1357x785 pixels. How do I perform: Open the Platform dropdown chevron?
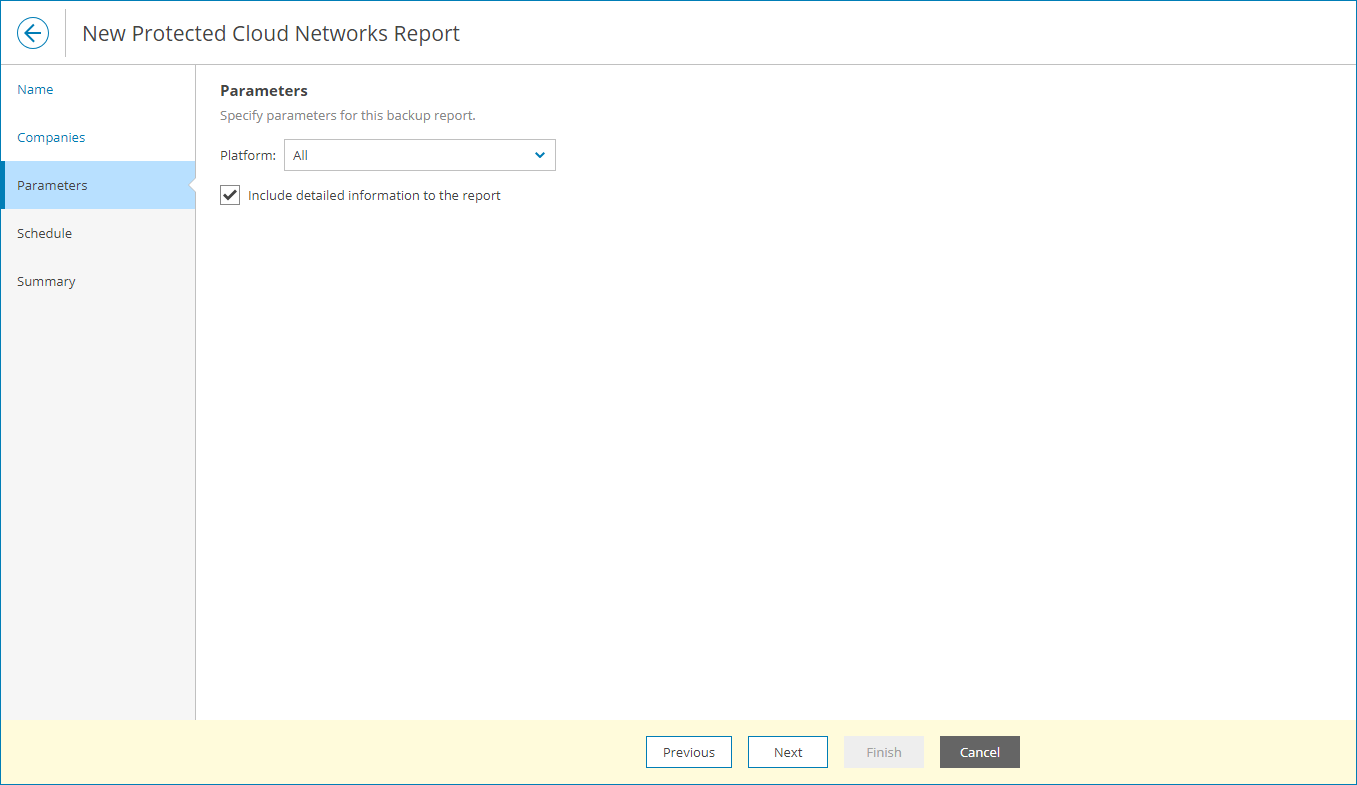pyautogui.click(x=539, y=155)
